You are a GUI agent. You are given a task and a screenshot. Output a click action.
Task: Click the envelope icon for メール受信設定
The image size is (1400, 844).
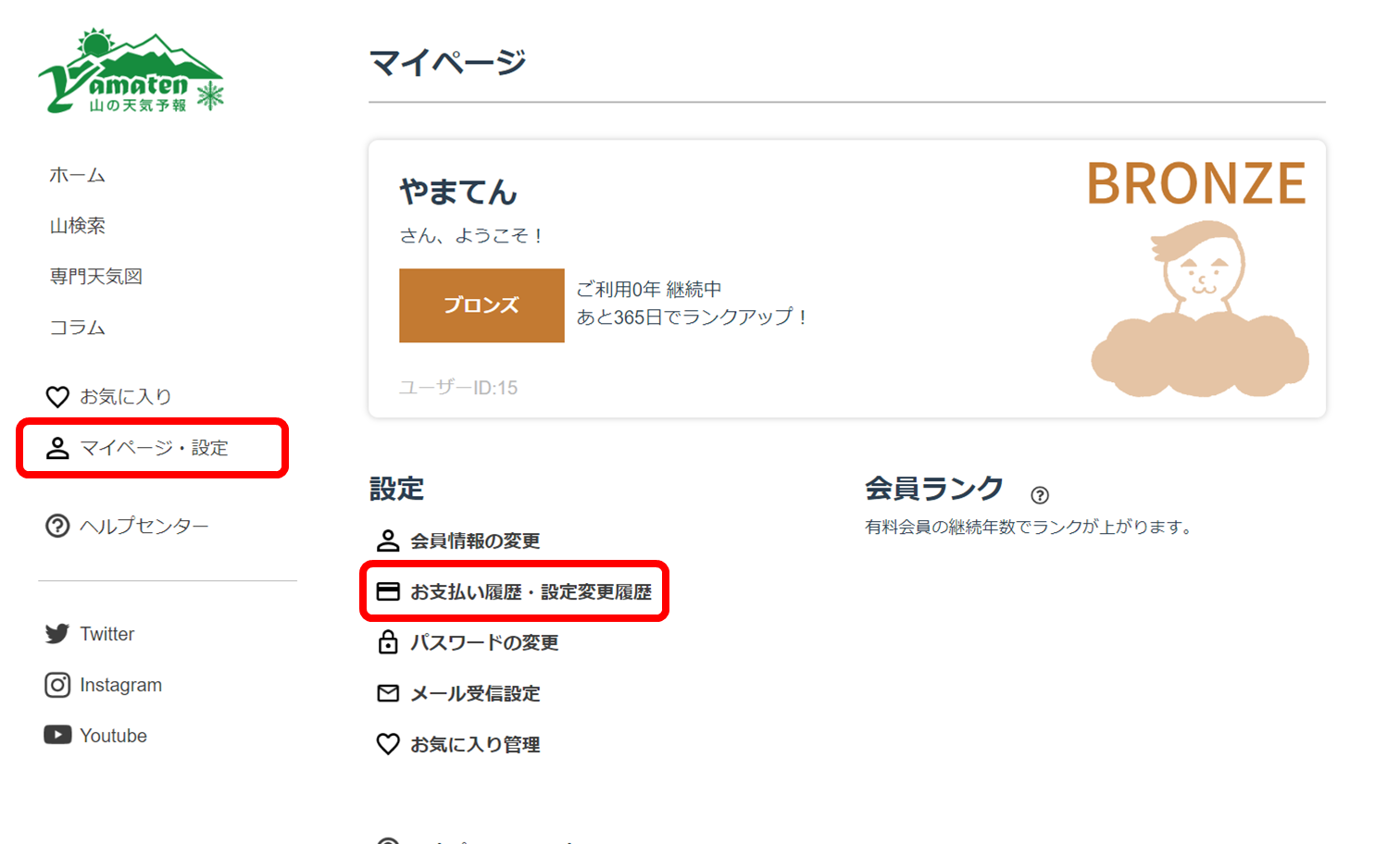click(388, 693)
